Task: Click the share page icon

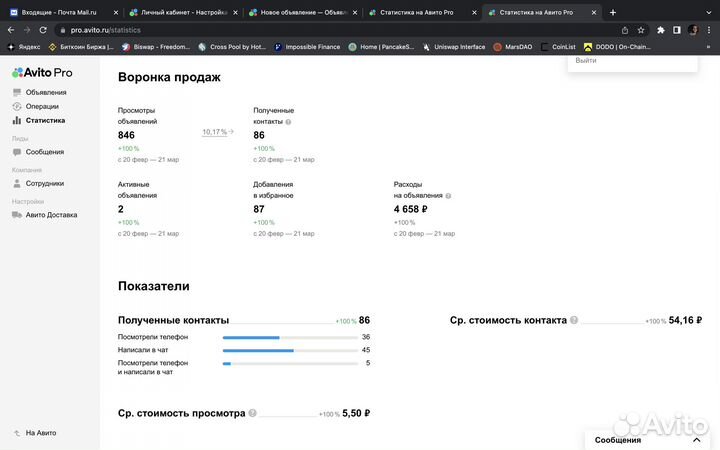Action: tap(624, 30)
